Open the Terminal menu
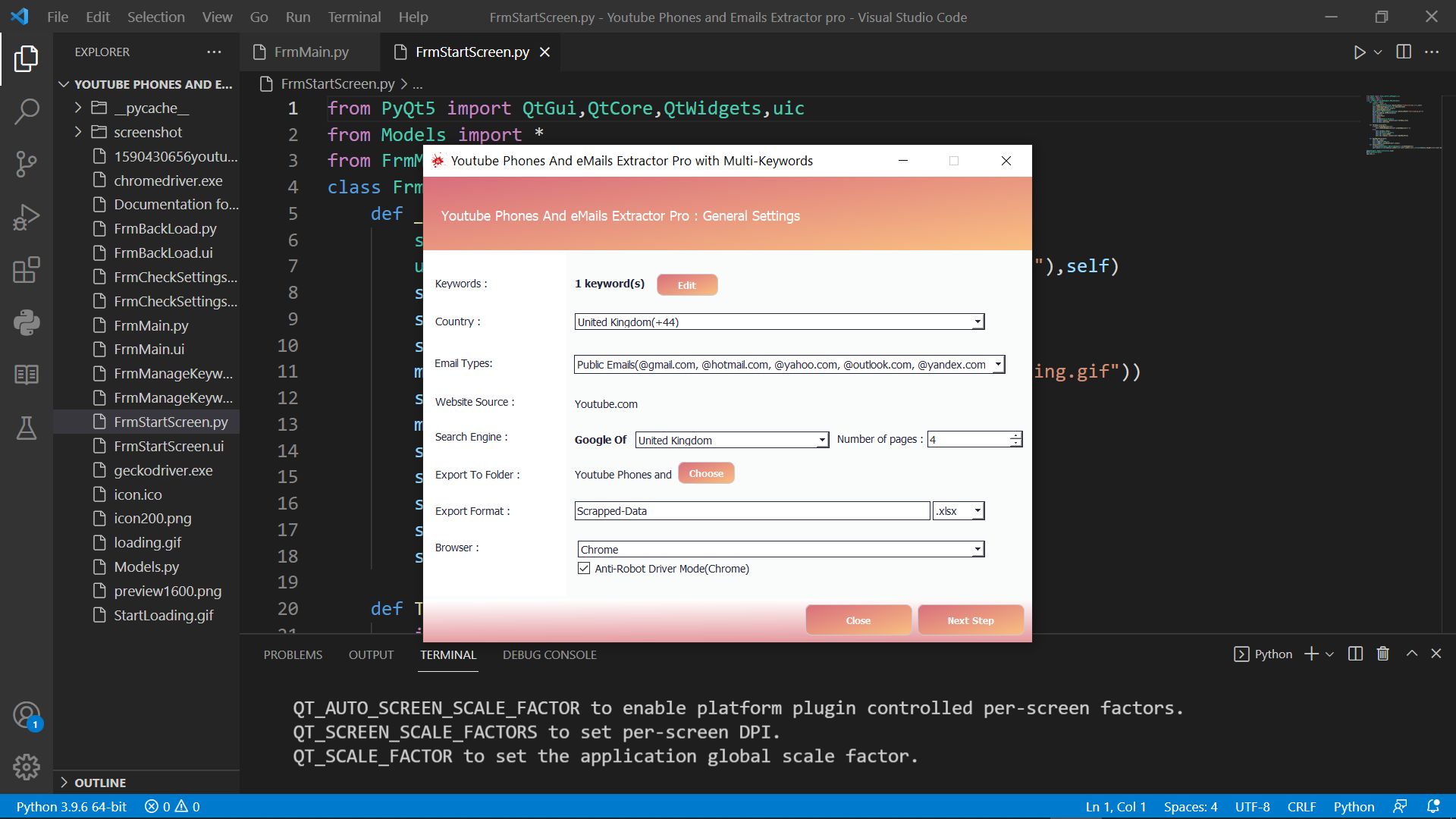Screen dimensions: 1456x819 354,17
